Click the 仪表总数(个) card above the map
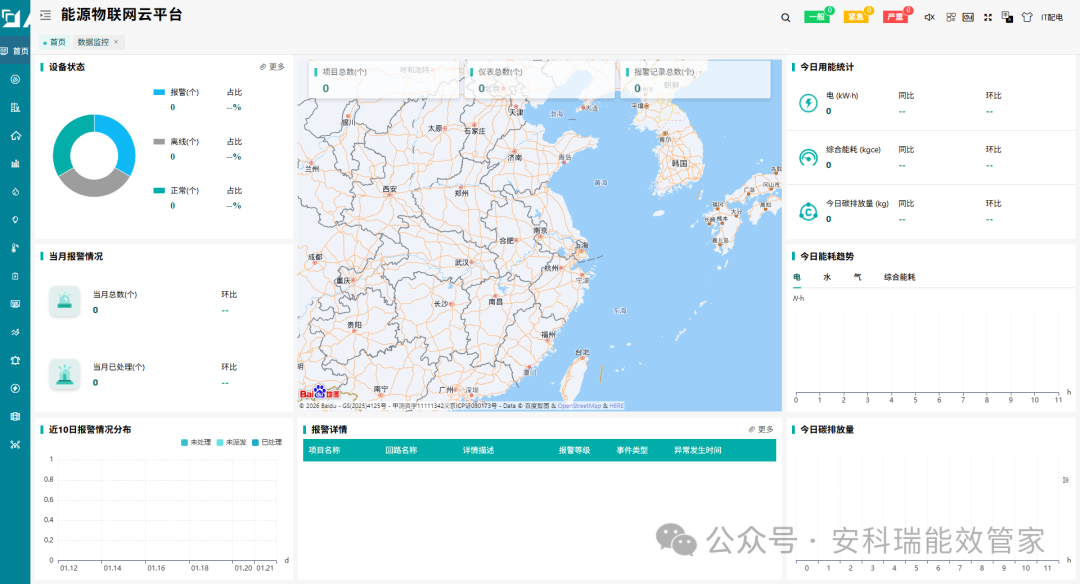This screenshot has height=584, width=1080. pos(539,79)
